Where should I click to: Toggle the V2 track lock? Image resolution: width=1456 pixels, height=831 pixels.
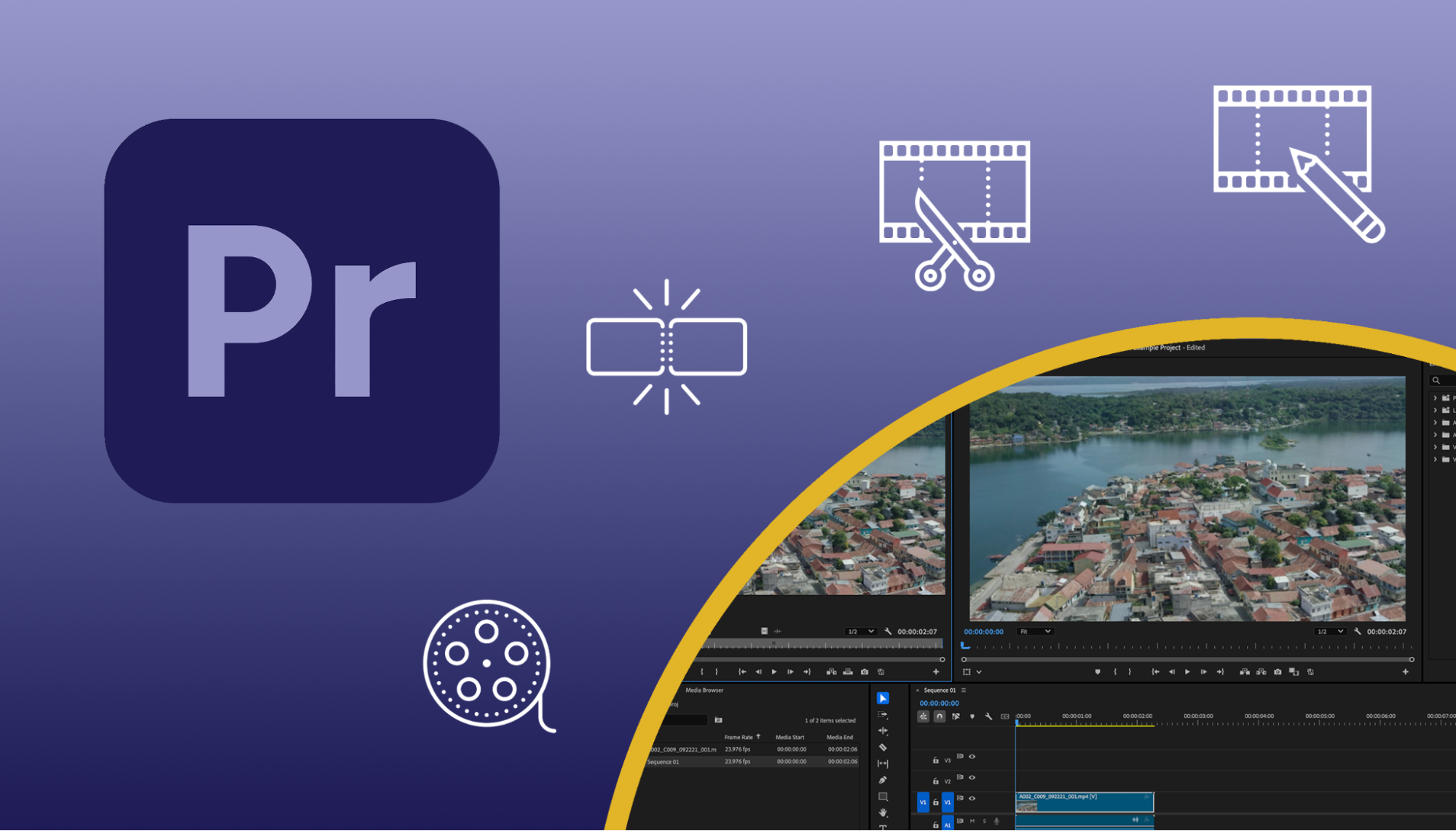tap(935, 781)
